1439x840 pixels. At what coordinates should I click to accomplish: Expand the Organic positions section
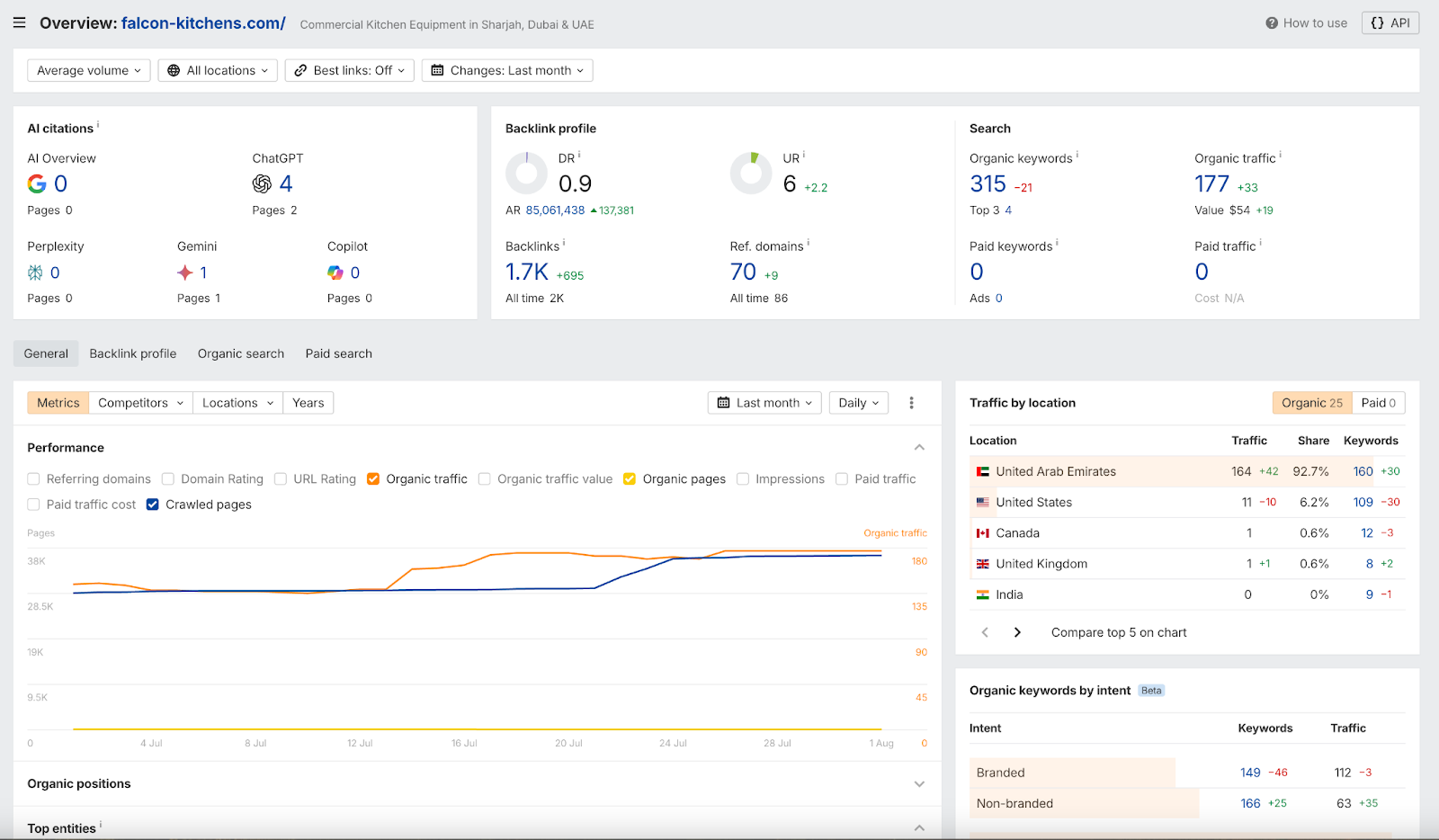click(919, 784)
